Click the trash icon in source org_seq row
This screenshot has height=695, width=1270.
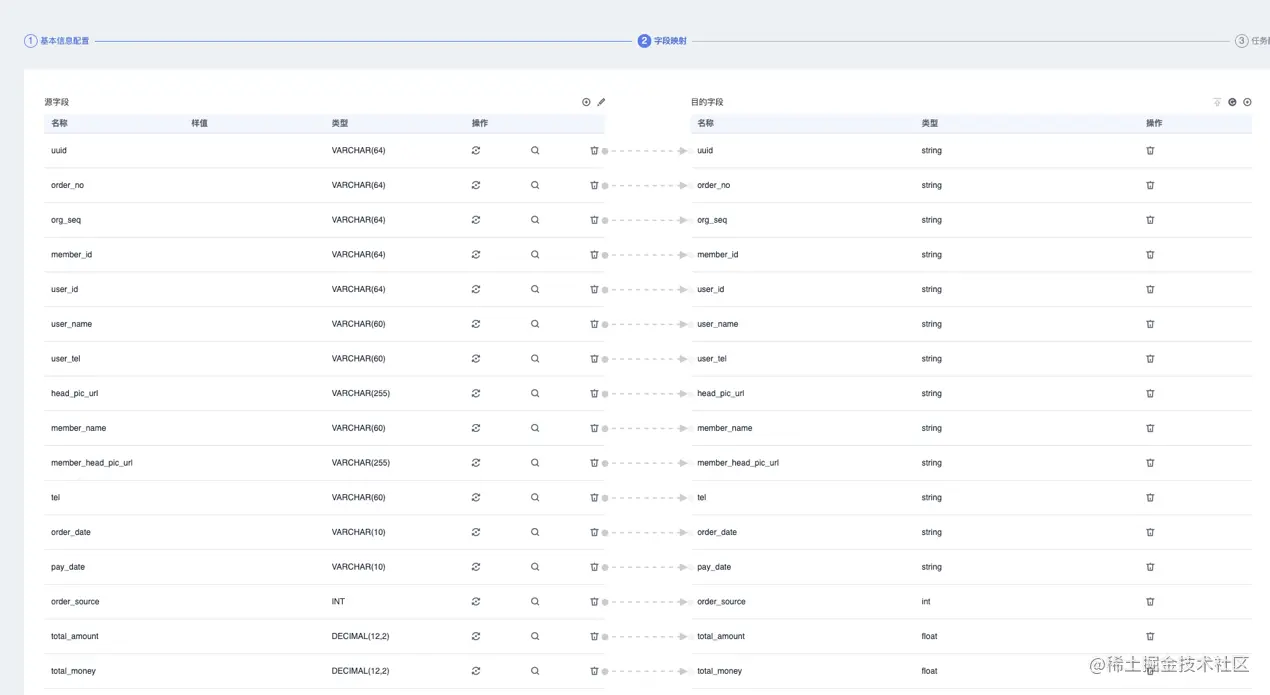pos(594,220)
